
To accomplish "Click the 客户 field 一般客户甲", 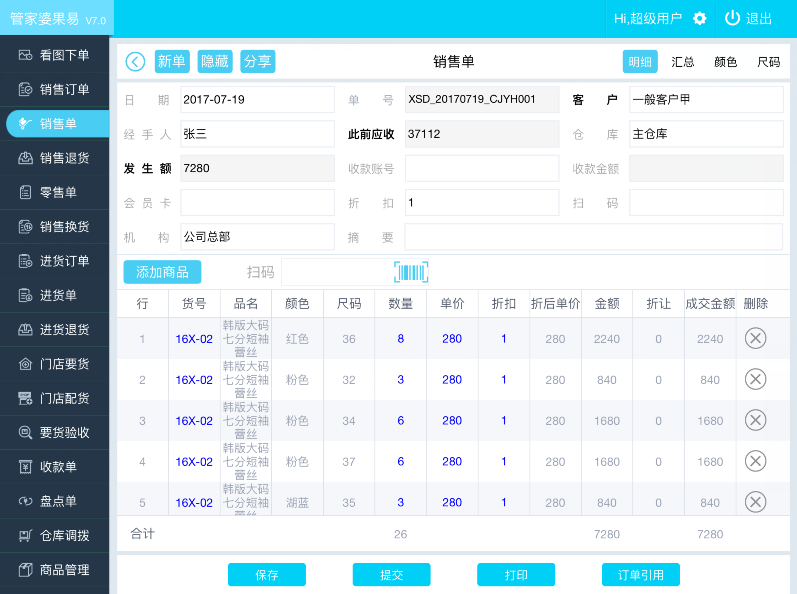I will [706, 100].
